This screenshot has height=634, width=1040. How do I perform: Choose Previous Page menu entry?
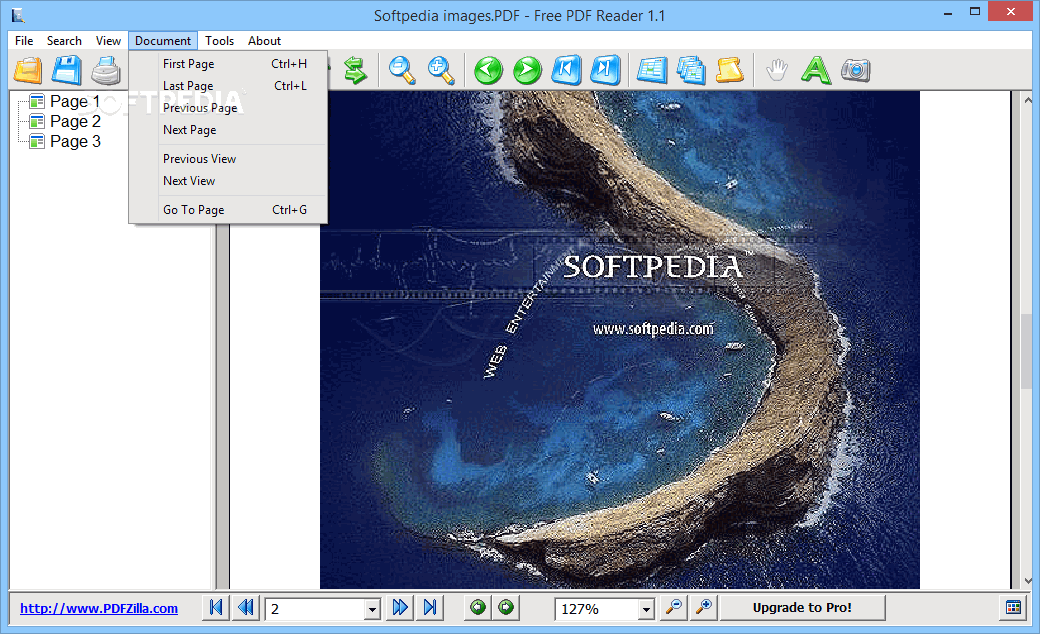228,107
